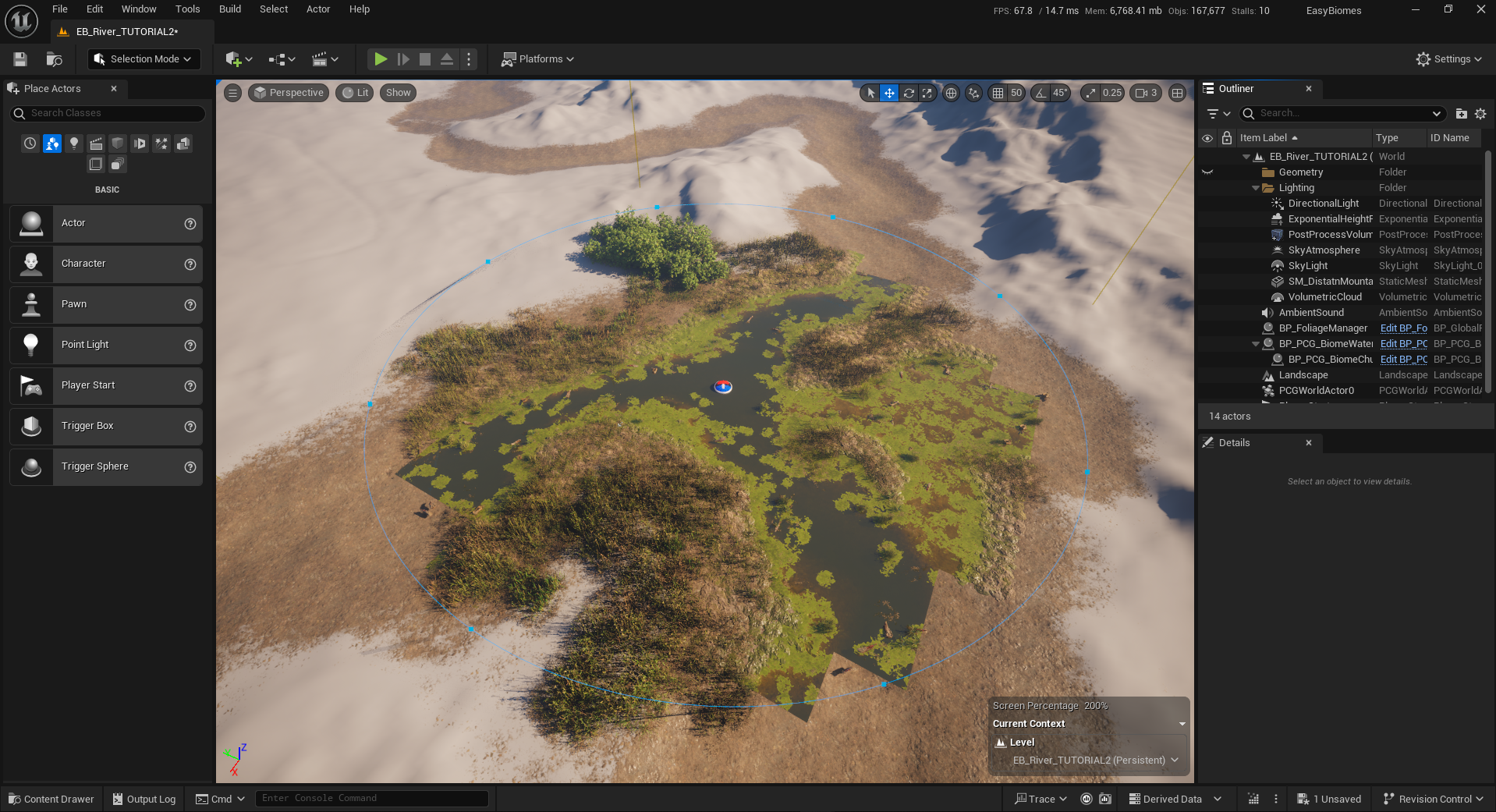Viewport: 1496px width, 812px height.
Task: Open the Visual Effects category in Place Actors
Action: click(161, 143)
